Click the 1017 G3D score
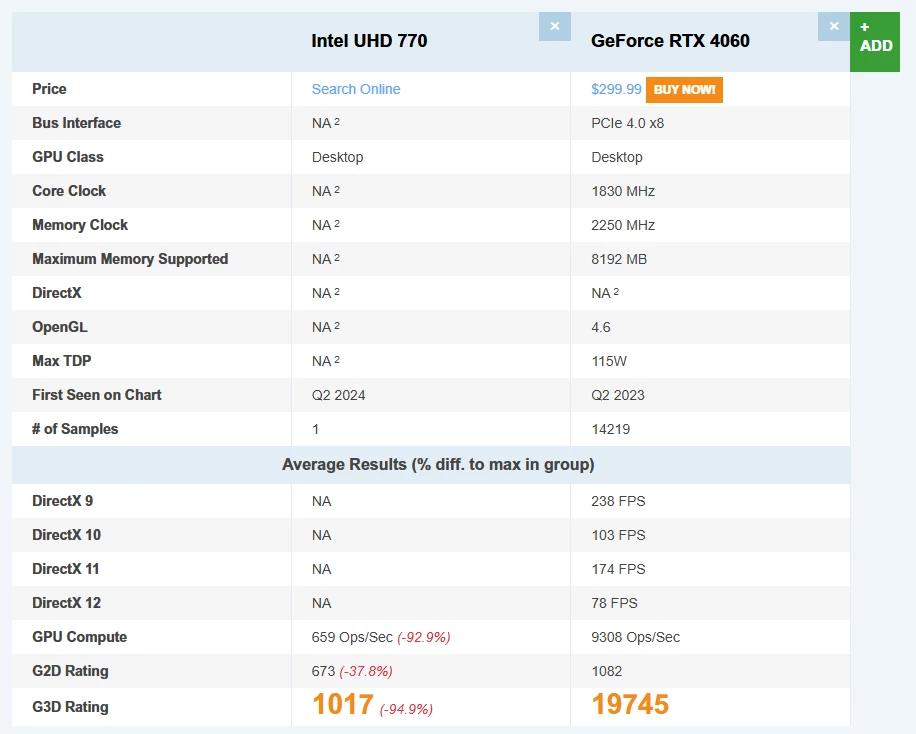Image resolution: width=916 pixels, height=734 pixels. pyautogui.click(x=343, y=704)
